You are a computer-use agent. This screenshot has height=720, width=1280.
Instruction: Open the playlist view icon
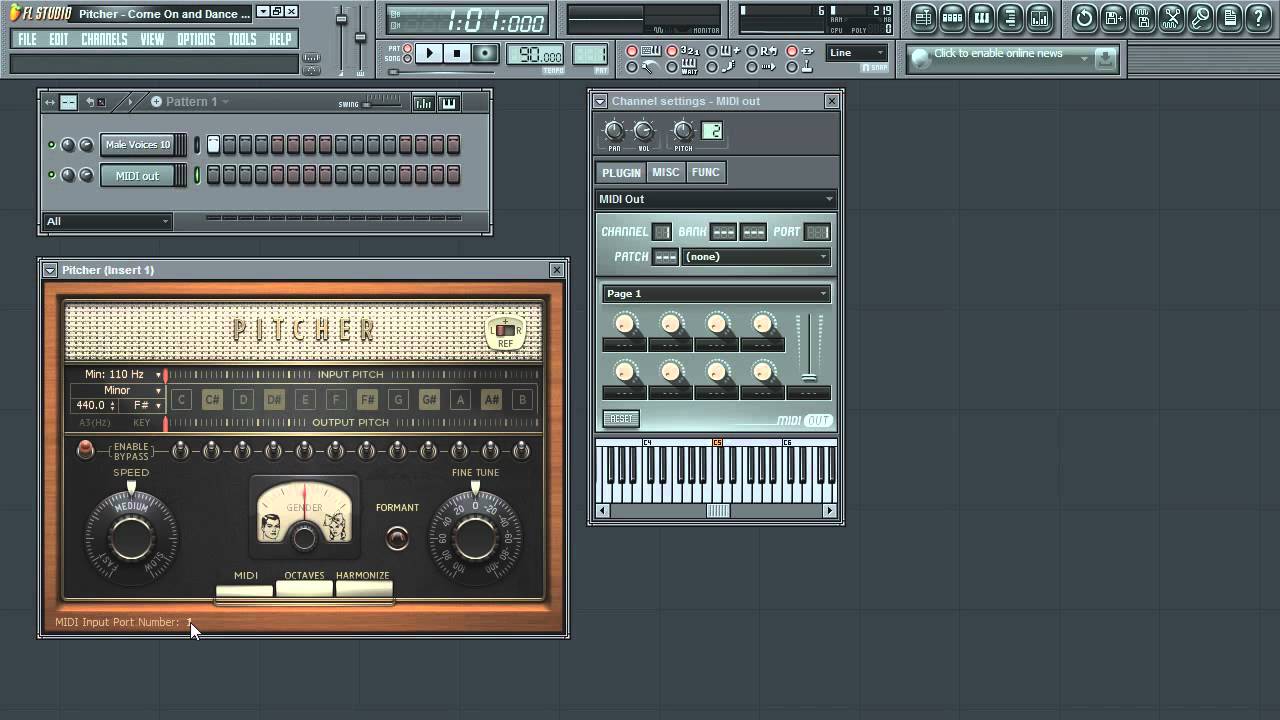coord(923,17)
